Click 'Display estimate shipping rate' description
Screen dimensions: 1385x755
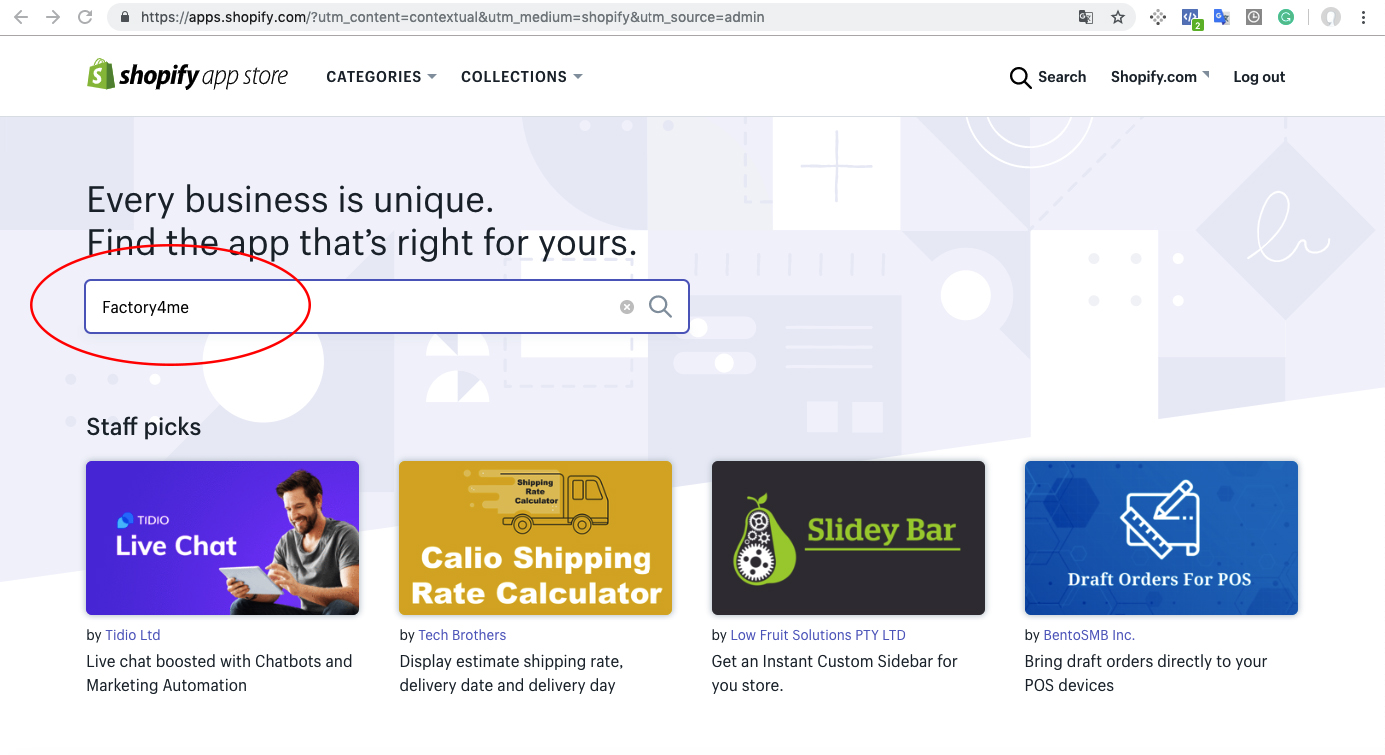tap(511, 673)
